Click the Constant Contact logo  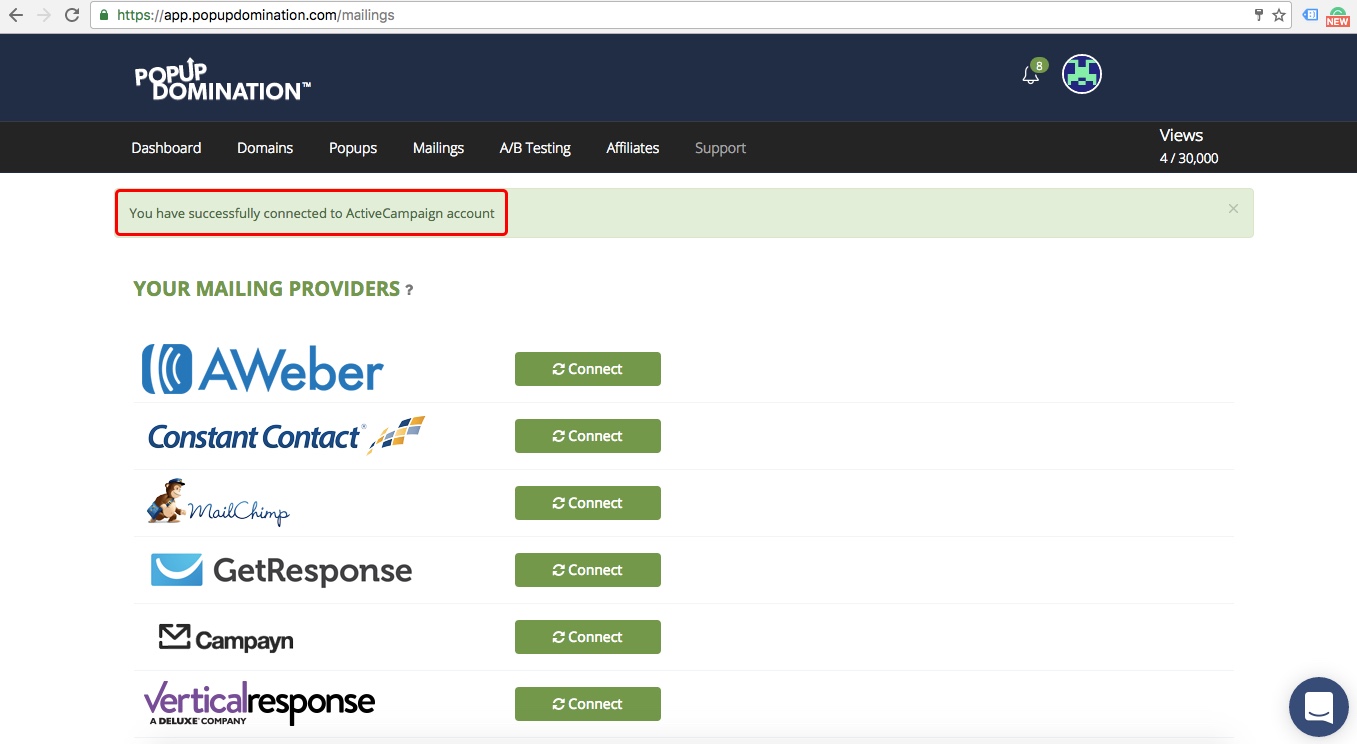coord(286,435)
